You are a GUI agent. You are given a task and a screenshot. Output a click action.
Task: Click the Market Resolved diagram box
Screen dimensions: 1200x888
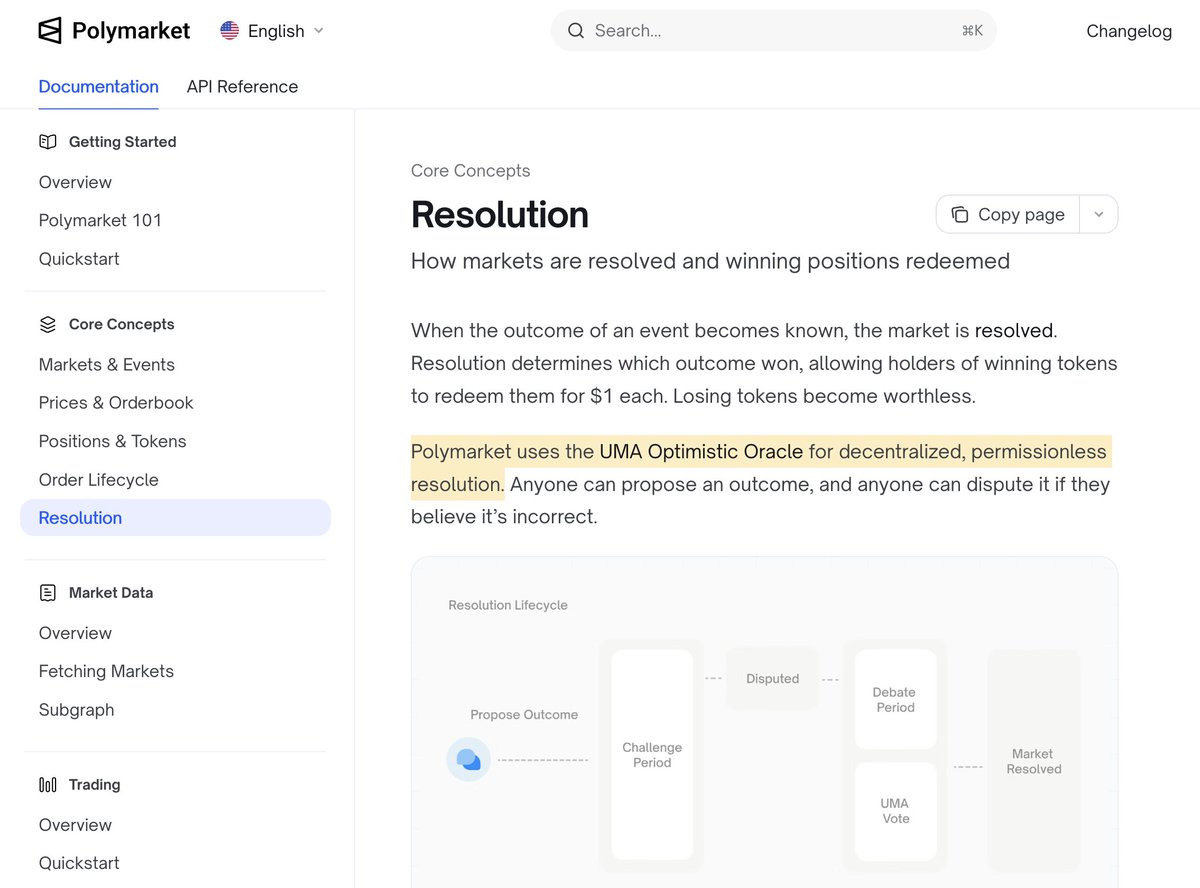click(x=1034, y=761)
